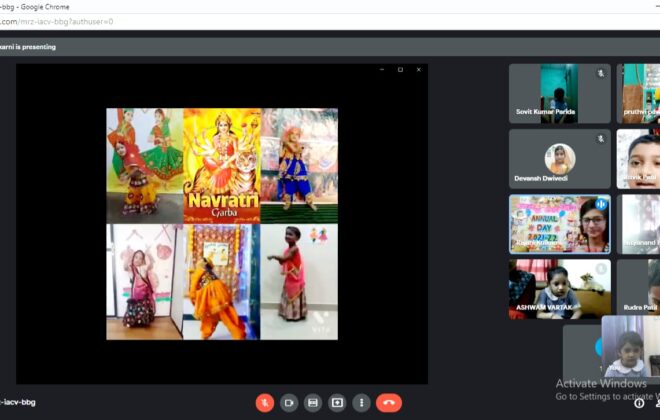Screen dimensions: 660x420
Task: Maximize the presented window with the square icon
Action: click(400, 69)
